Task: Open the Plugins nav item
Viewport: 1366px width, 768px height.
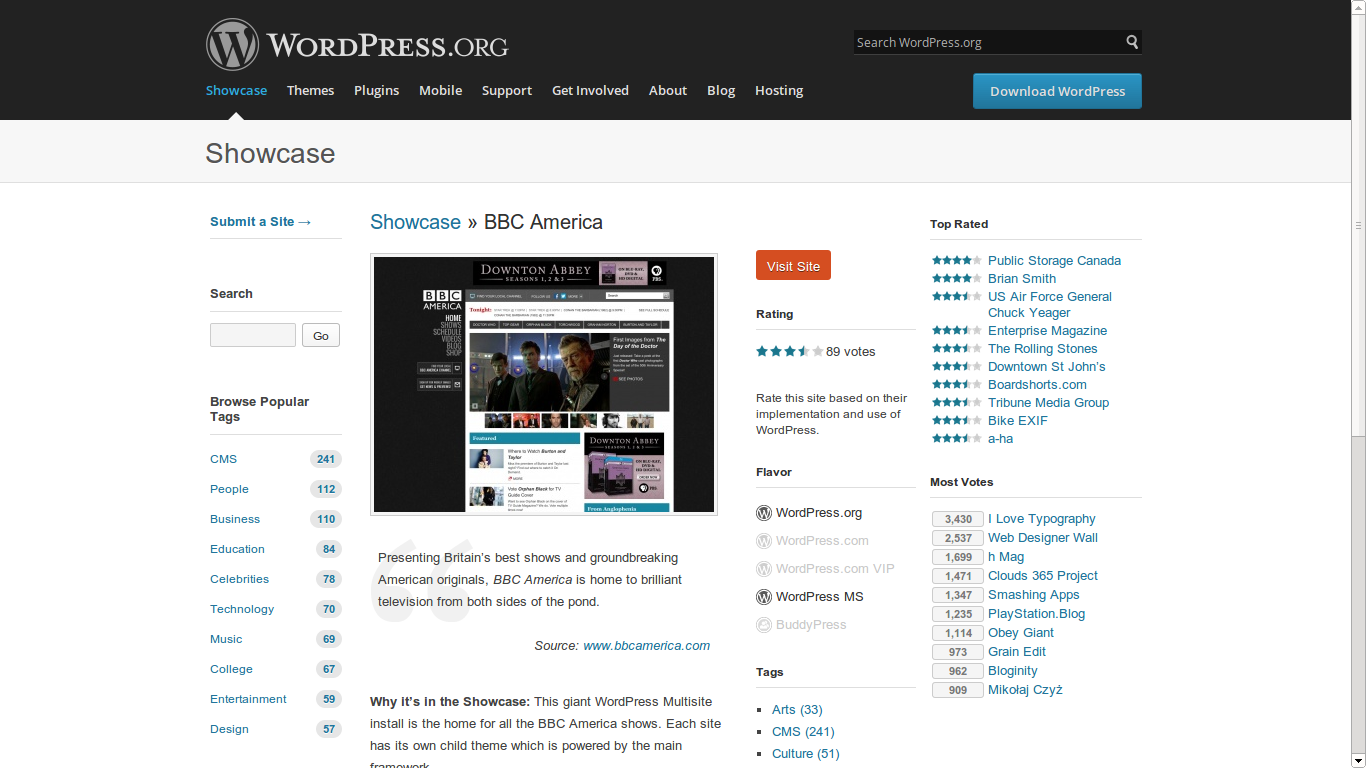Action: [376, 90]
